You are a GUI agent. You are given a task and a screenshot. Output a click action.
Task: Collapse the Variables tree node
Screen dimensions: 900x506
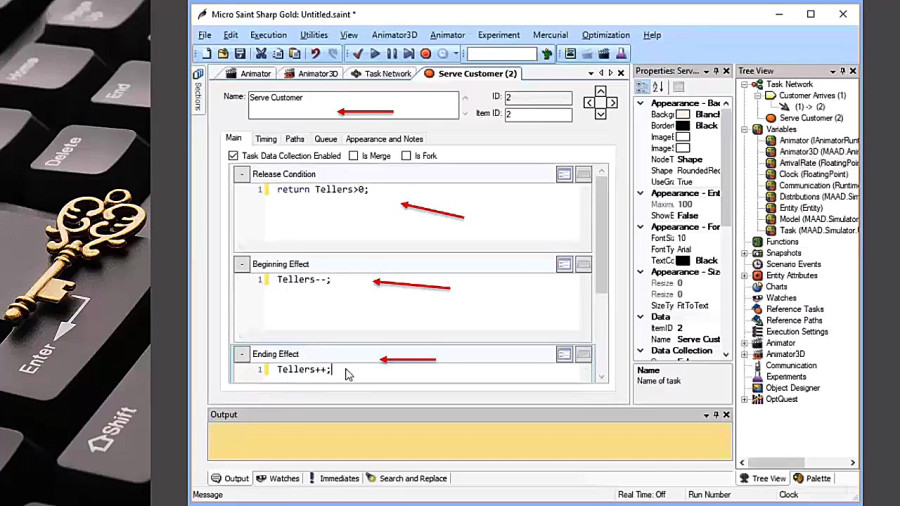744,129
